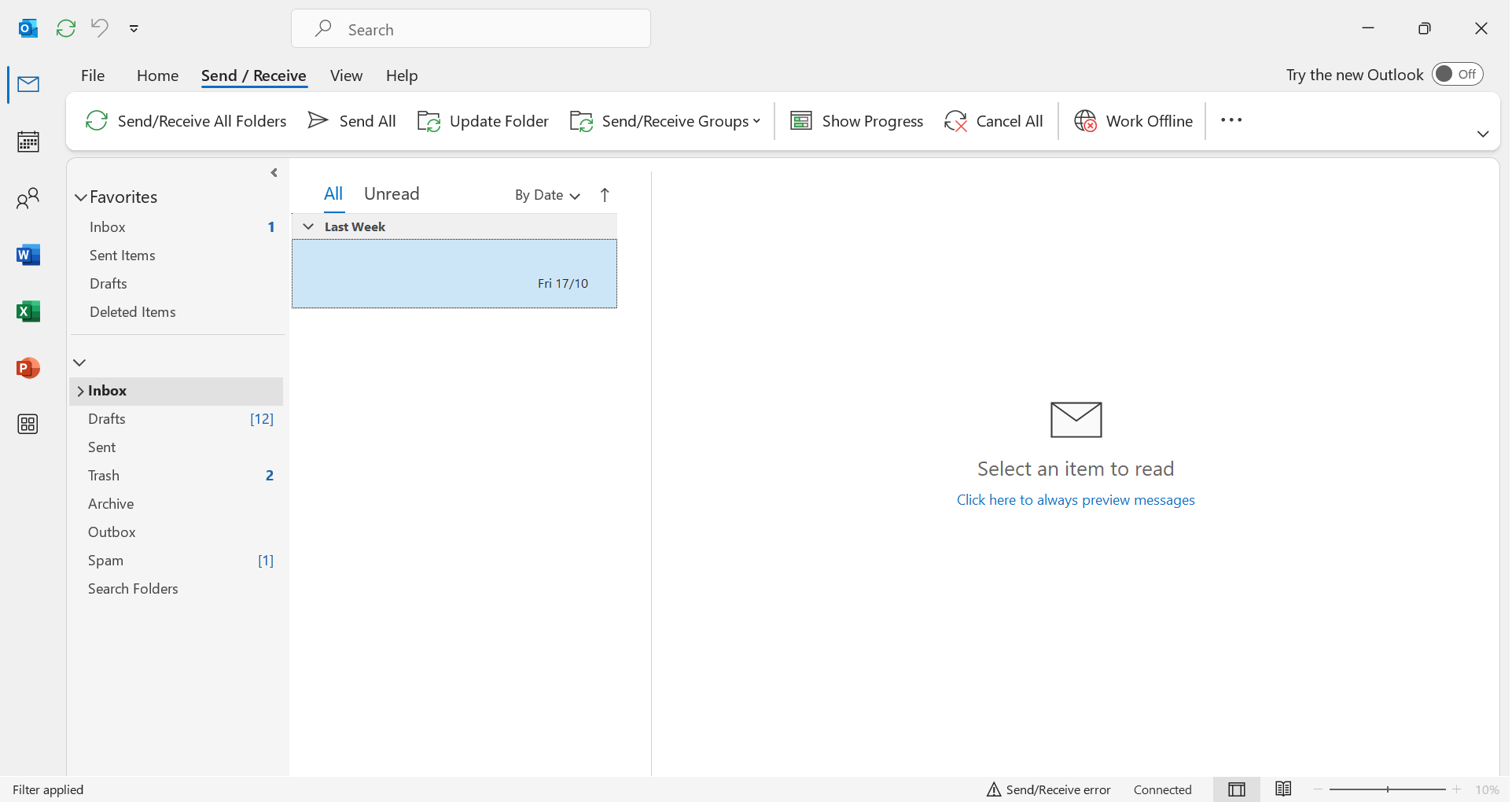Switch to Reading view in status bar
This screenshot has width=1512, height=802.
(x=1283, y=789)
